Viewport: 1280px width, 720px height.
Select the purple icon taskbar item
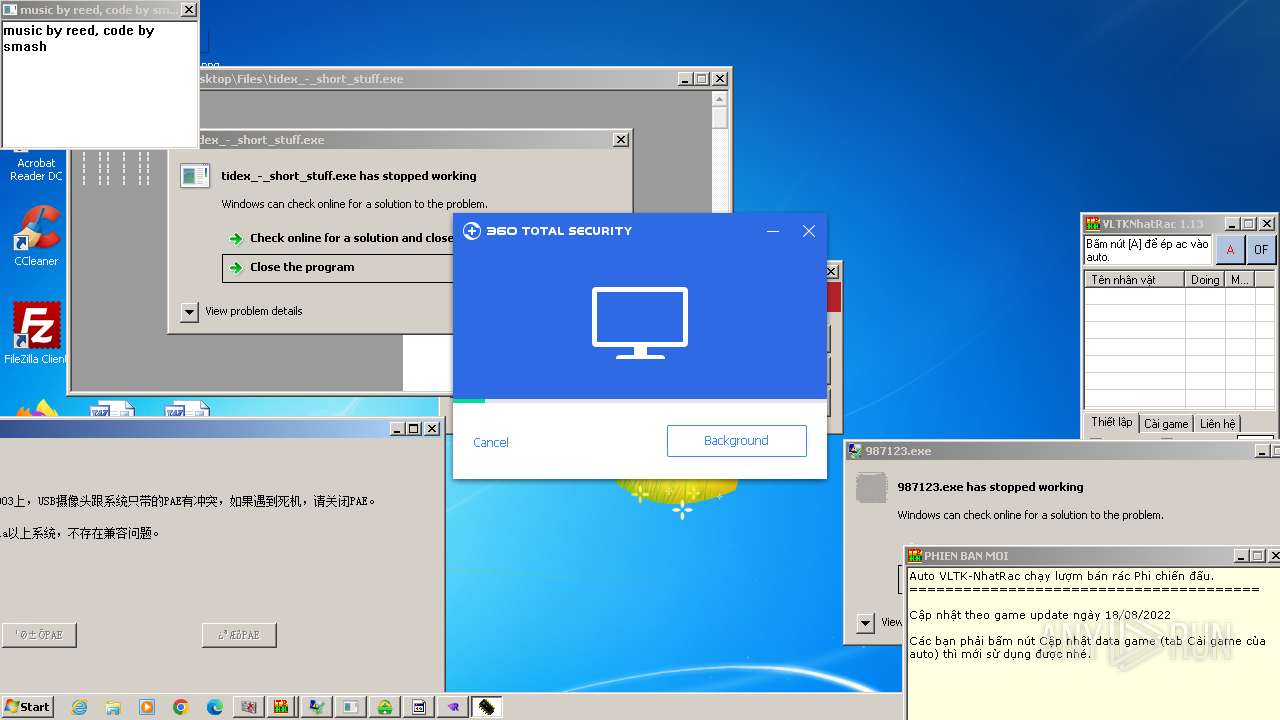(x=453, y=707)
